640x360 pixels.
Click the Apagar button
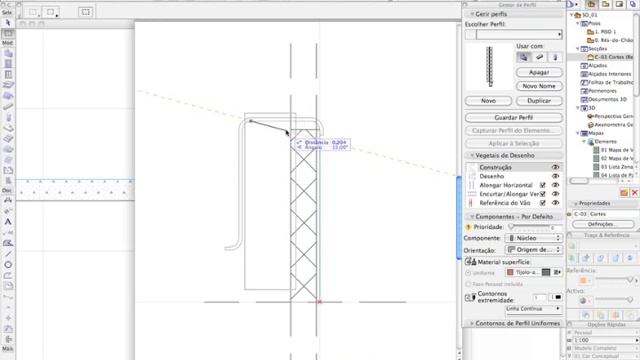tap(539, 73)
